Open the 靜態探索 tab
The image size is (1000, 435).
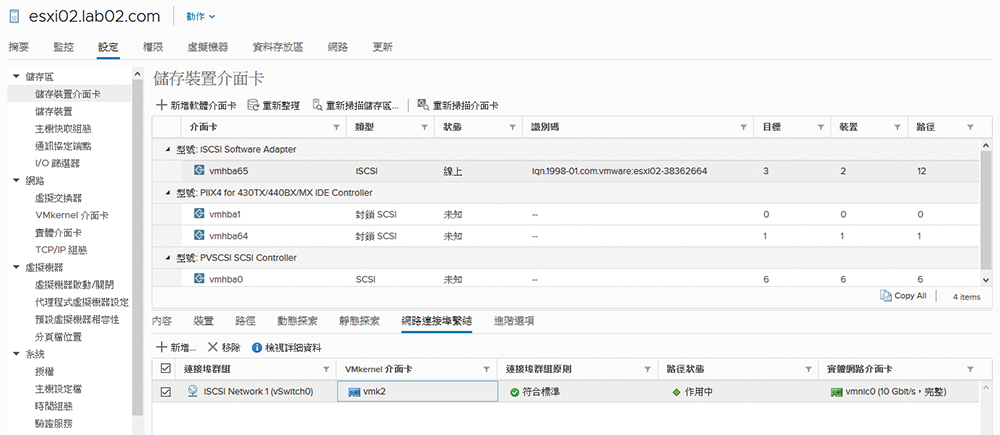[x=359, y=321]
